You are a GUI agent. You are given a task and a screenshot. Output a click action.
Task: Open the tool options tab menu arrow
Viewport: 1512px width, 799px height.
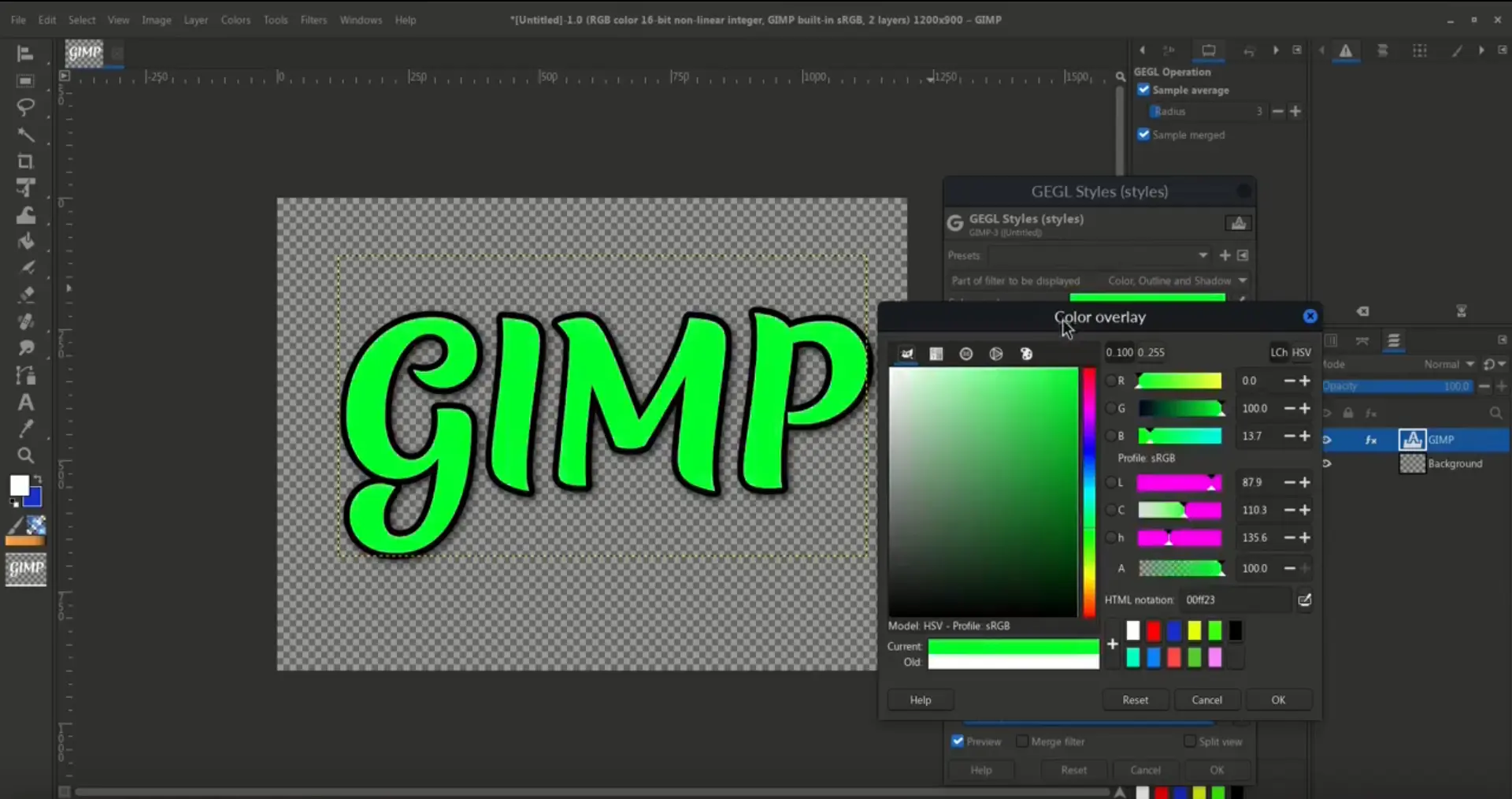pos(1297,50)
